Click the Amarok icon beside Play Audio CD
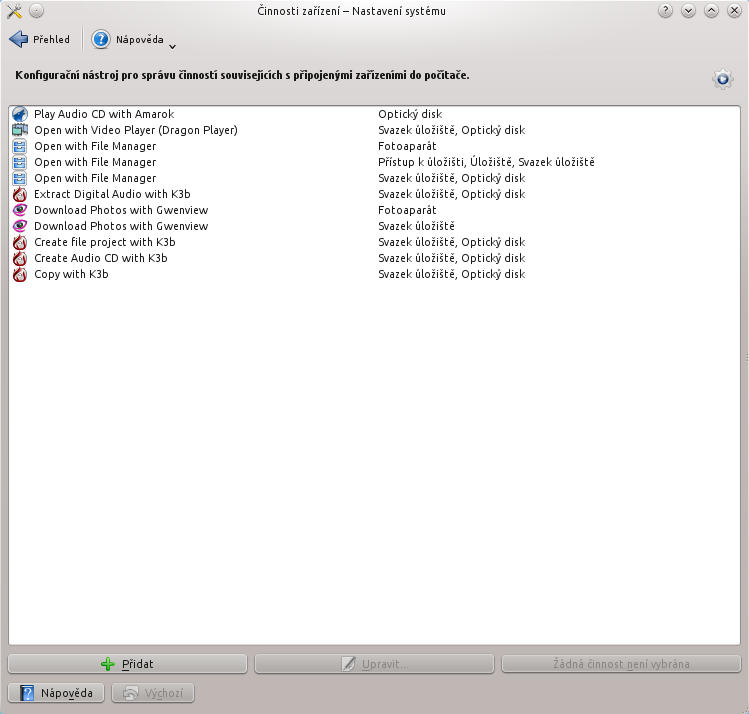 [20, 114]
